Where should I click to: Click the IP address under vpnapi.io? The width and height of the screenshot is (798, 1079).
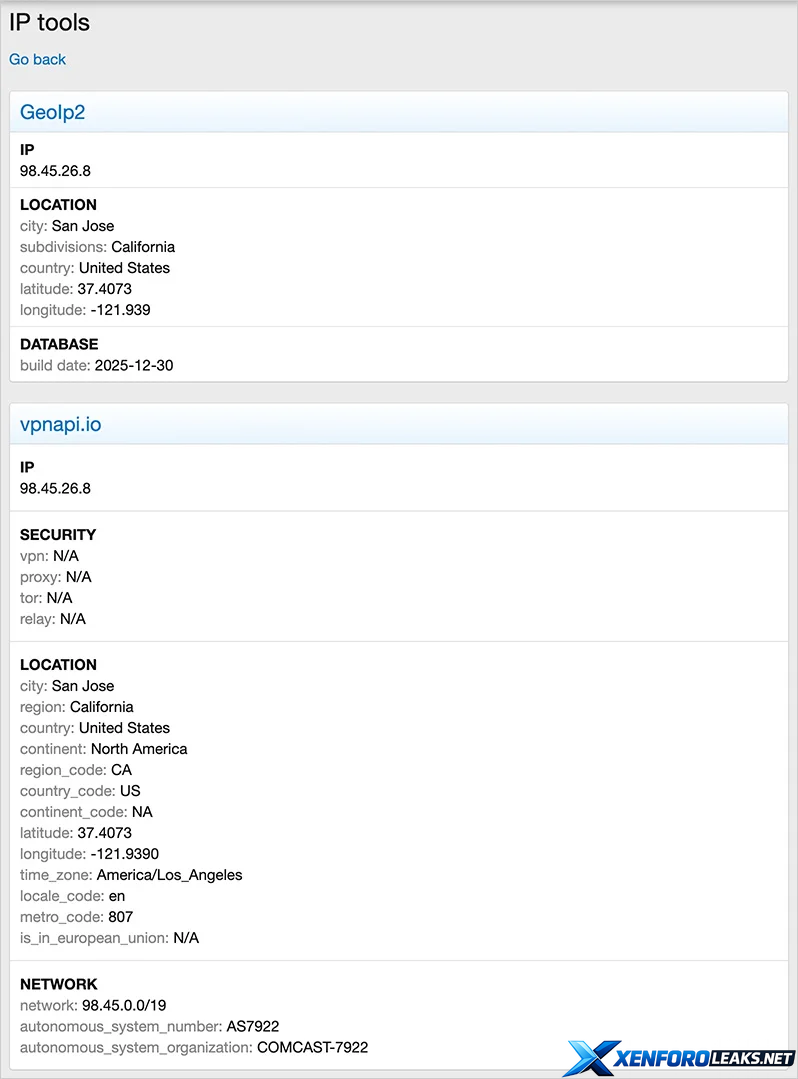(55, 489)
